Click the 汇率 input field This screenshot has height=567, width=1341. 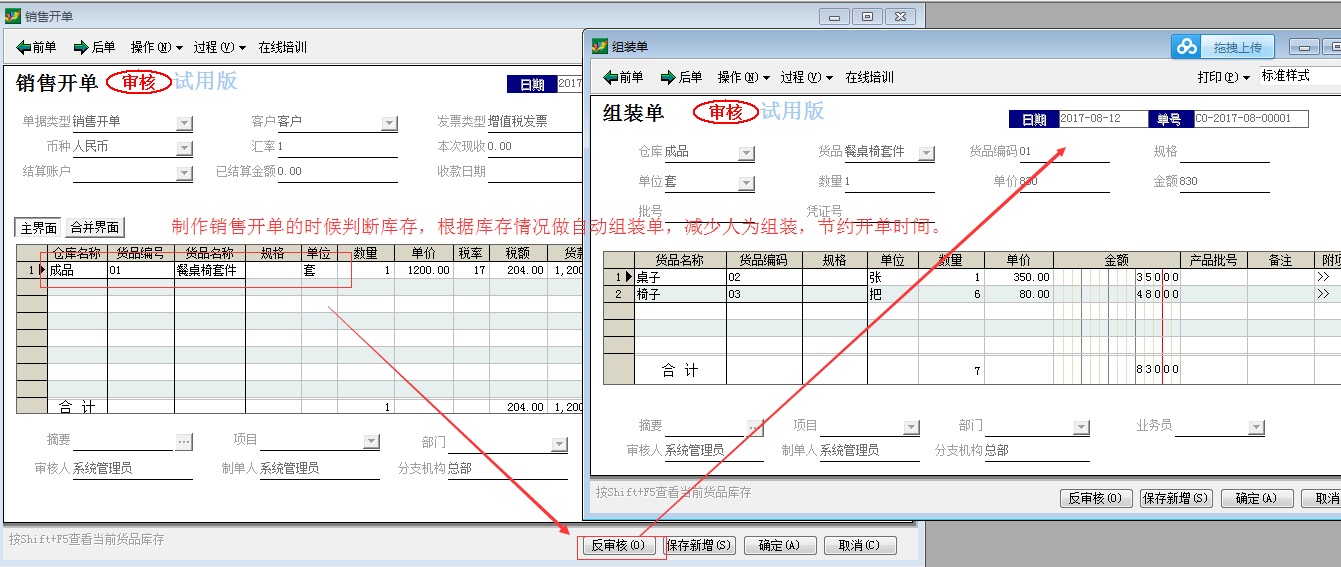point(336,147)
